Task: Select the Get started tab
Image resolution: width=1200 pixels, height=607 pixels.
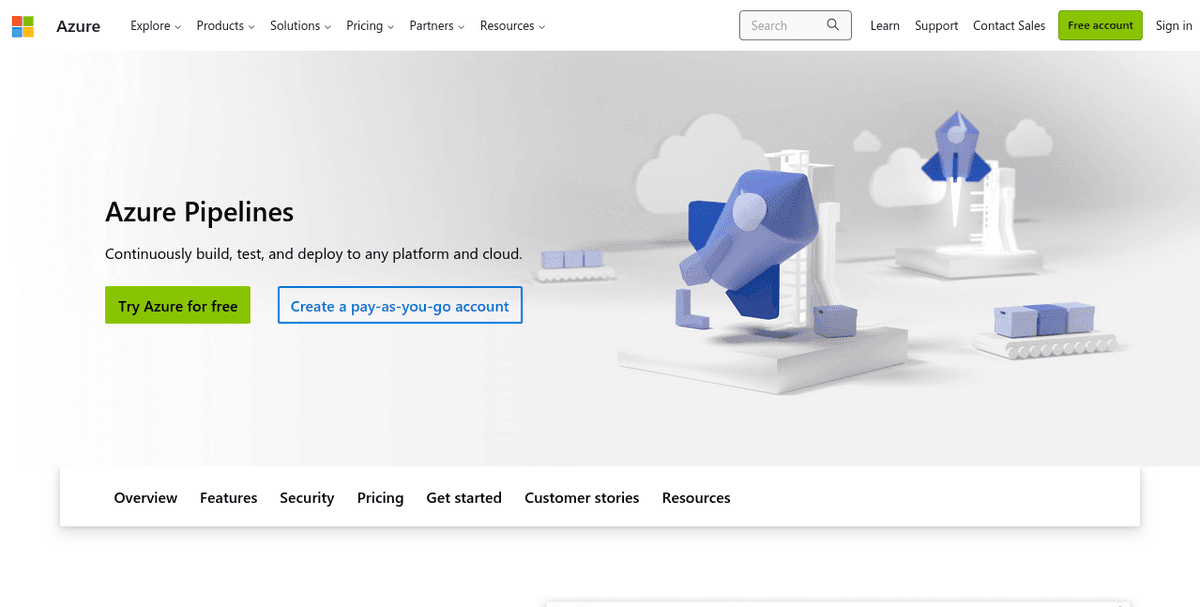Action: pos(464,497)
